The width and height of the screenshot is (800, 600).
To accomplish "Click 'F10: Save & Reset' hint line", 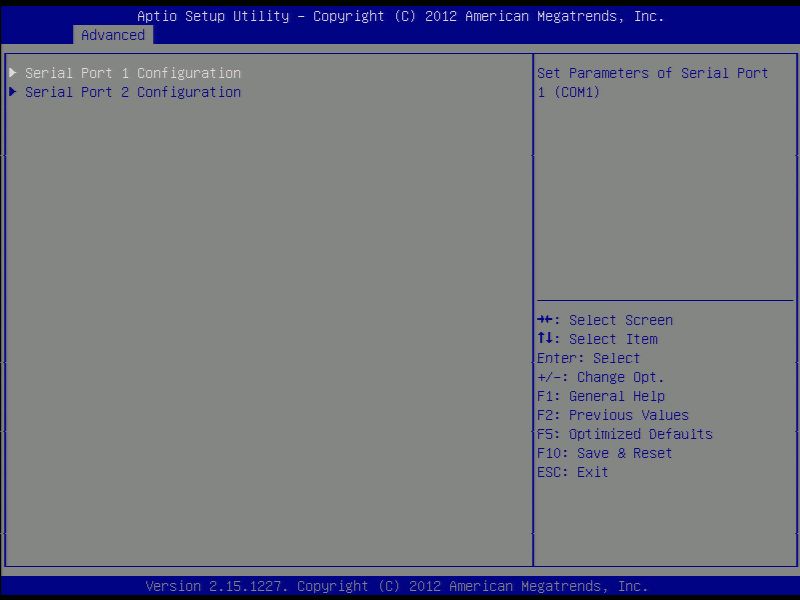I will 605,453.
